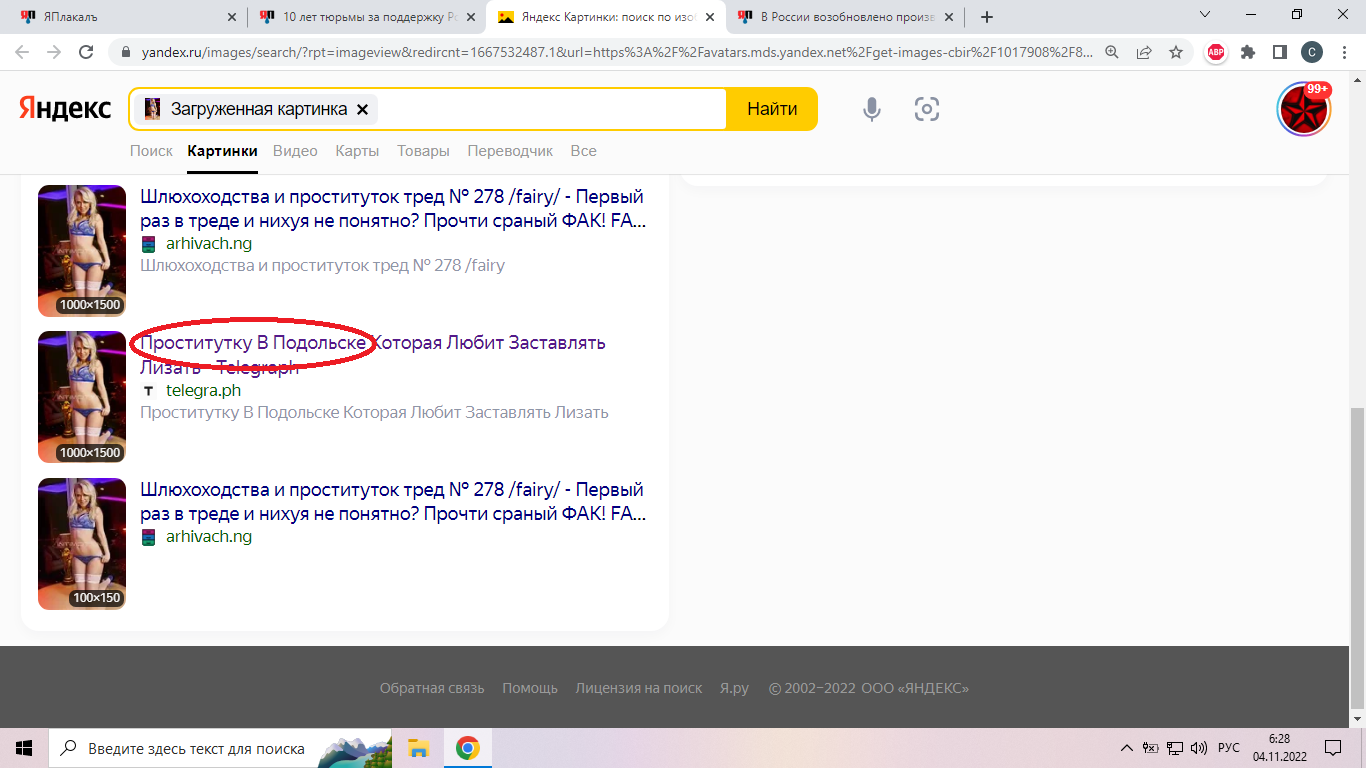The height and width of the screenshot is (768, 1366).
Task: Open network settings in system tray
Action: click(x=1175, y=748)
